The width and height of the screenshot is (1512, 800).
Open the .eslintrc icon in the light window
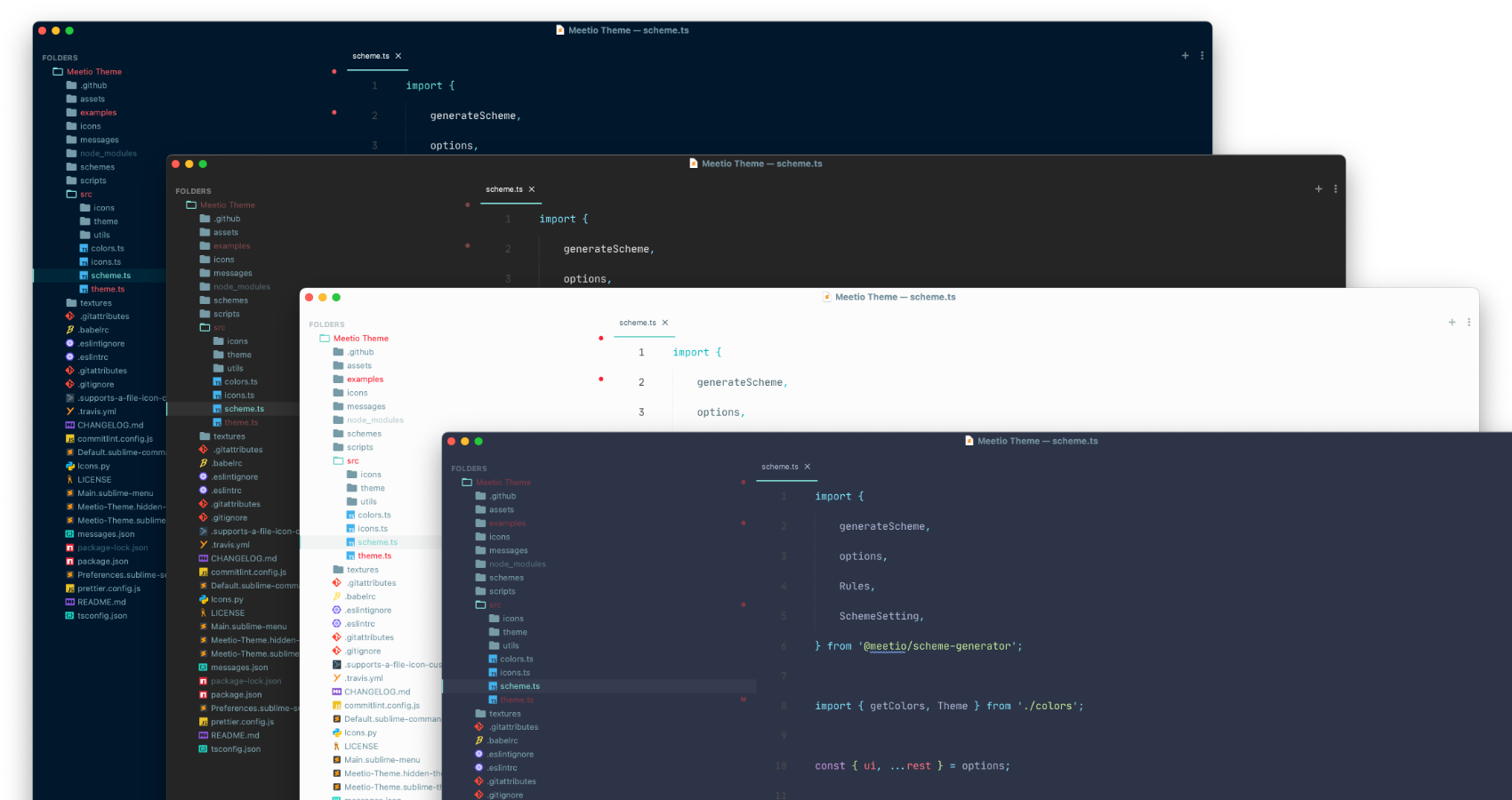337,624
